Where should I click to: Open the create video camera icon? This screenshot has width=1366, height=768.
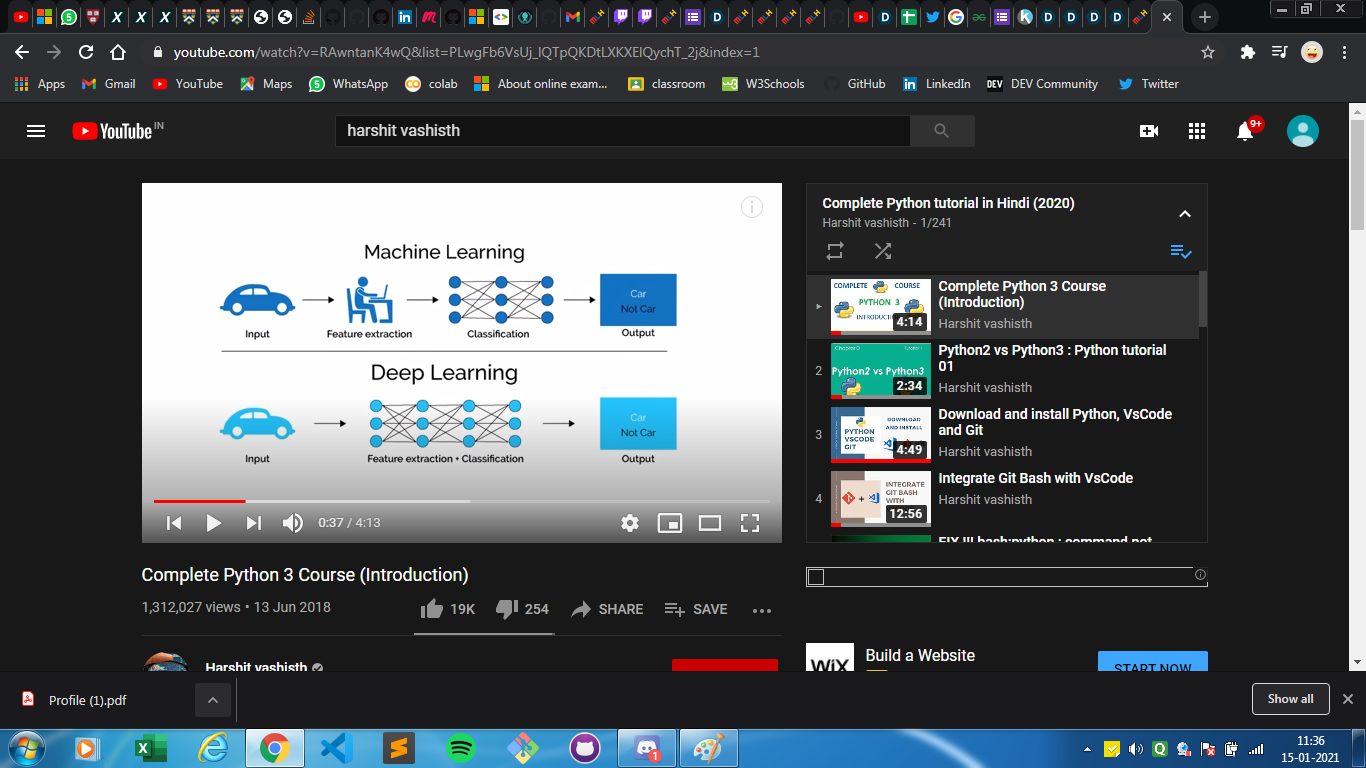click(x=1148, y=131)
